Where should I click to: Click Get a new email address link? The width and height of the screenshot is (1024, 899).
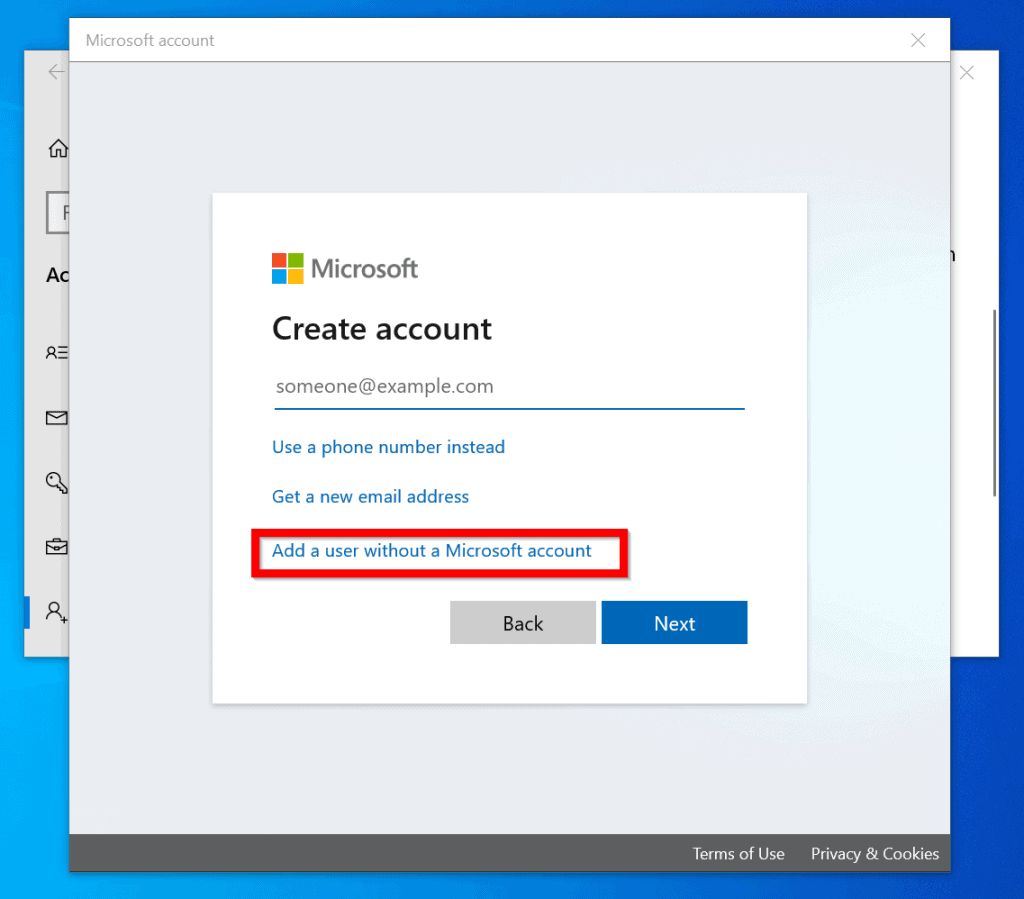(370, 497)
